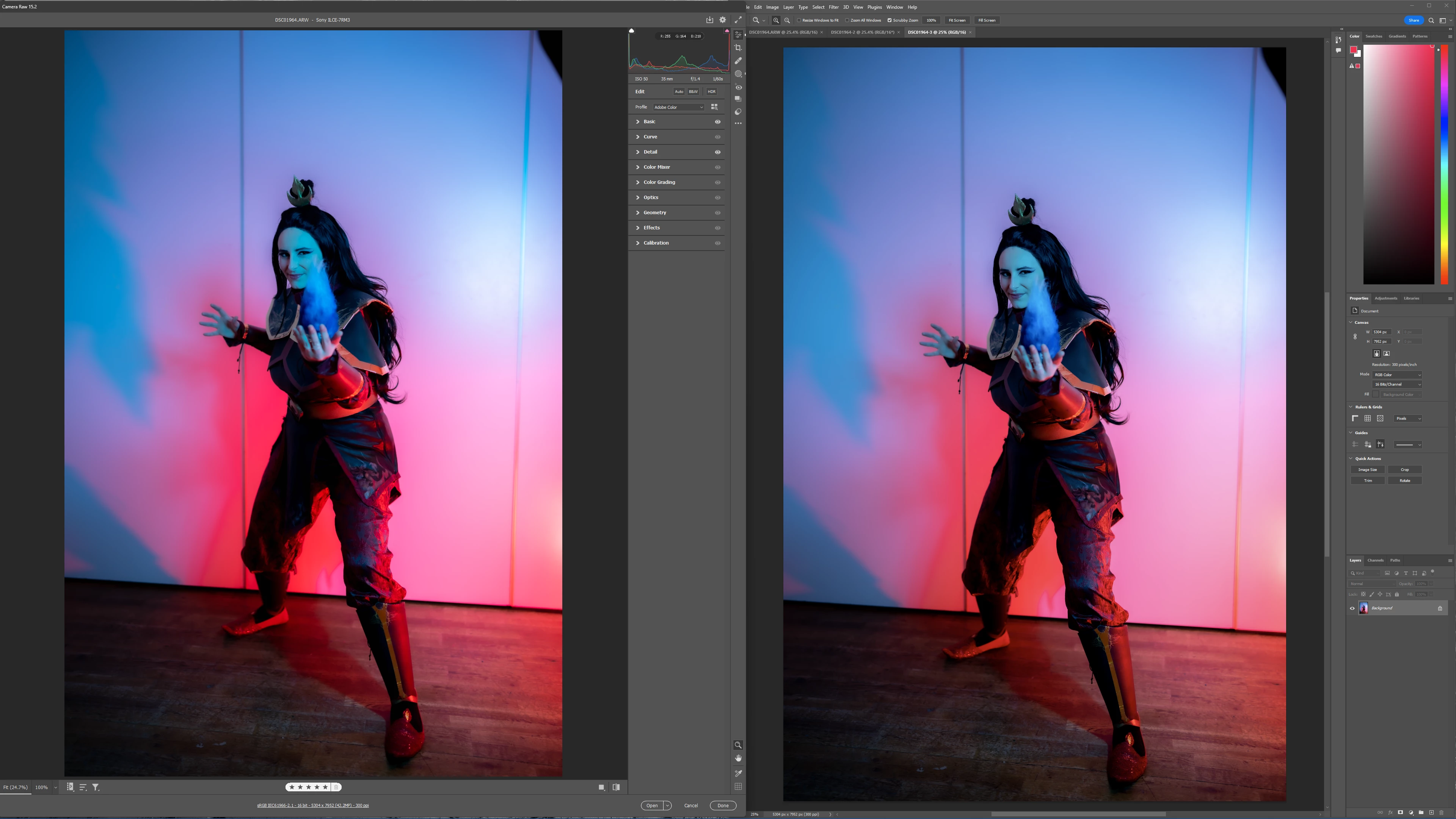Open the Adobe Color profile dropdown
The width and height of the screenshot is (1456, 819).
coord(678,107)
